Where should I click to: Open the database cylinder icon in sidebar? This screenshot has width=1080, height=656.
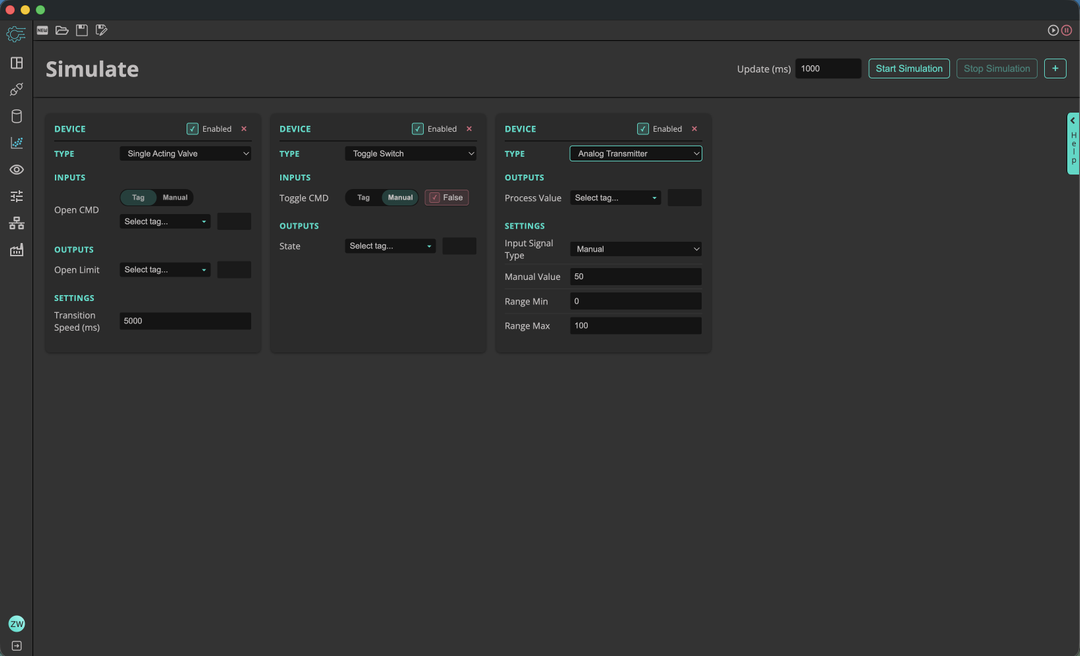(x=16, y=116)
